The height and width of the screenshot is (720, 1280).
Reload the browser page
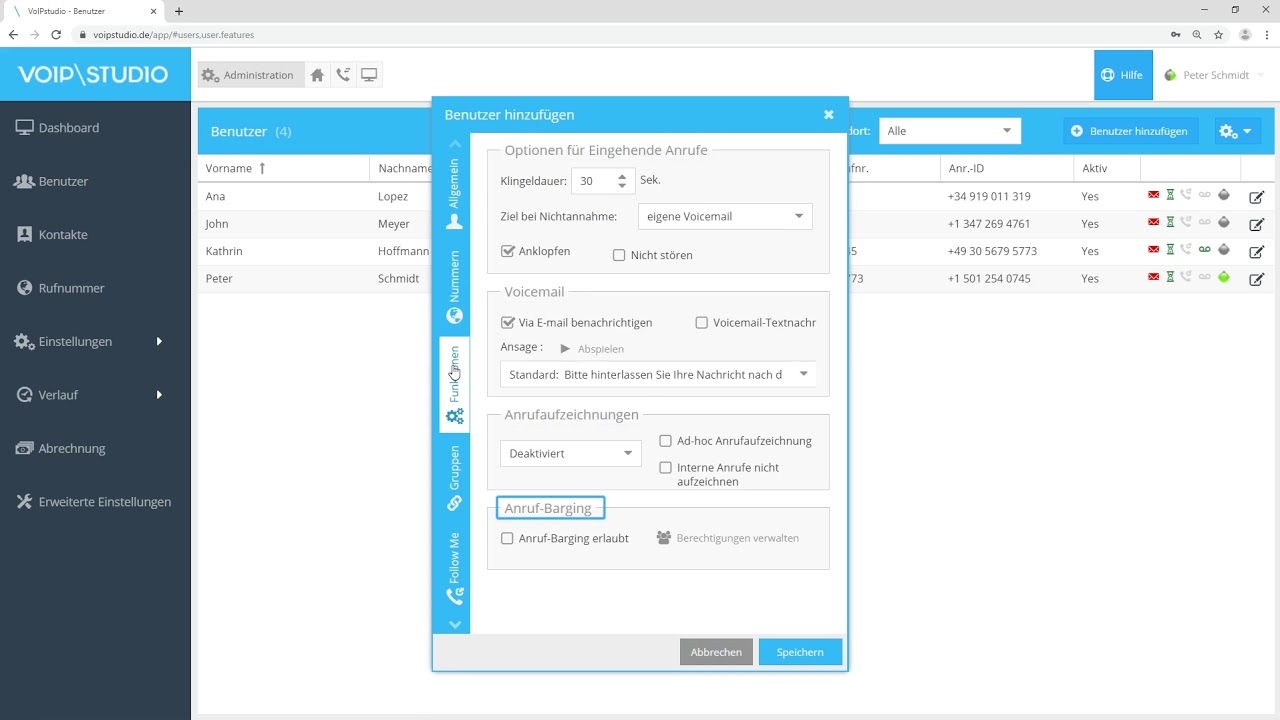click(x=56, y=34)
